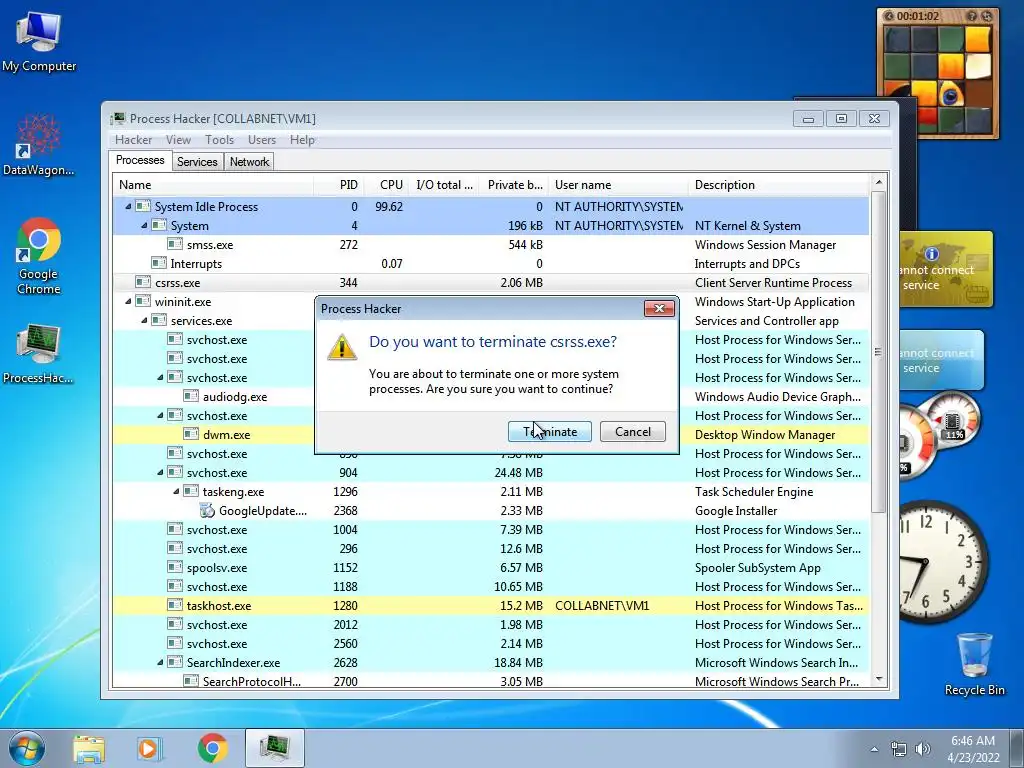
Task: Click scrollbar up arrow in process list
Action: [x=878, y=182]
